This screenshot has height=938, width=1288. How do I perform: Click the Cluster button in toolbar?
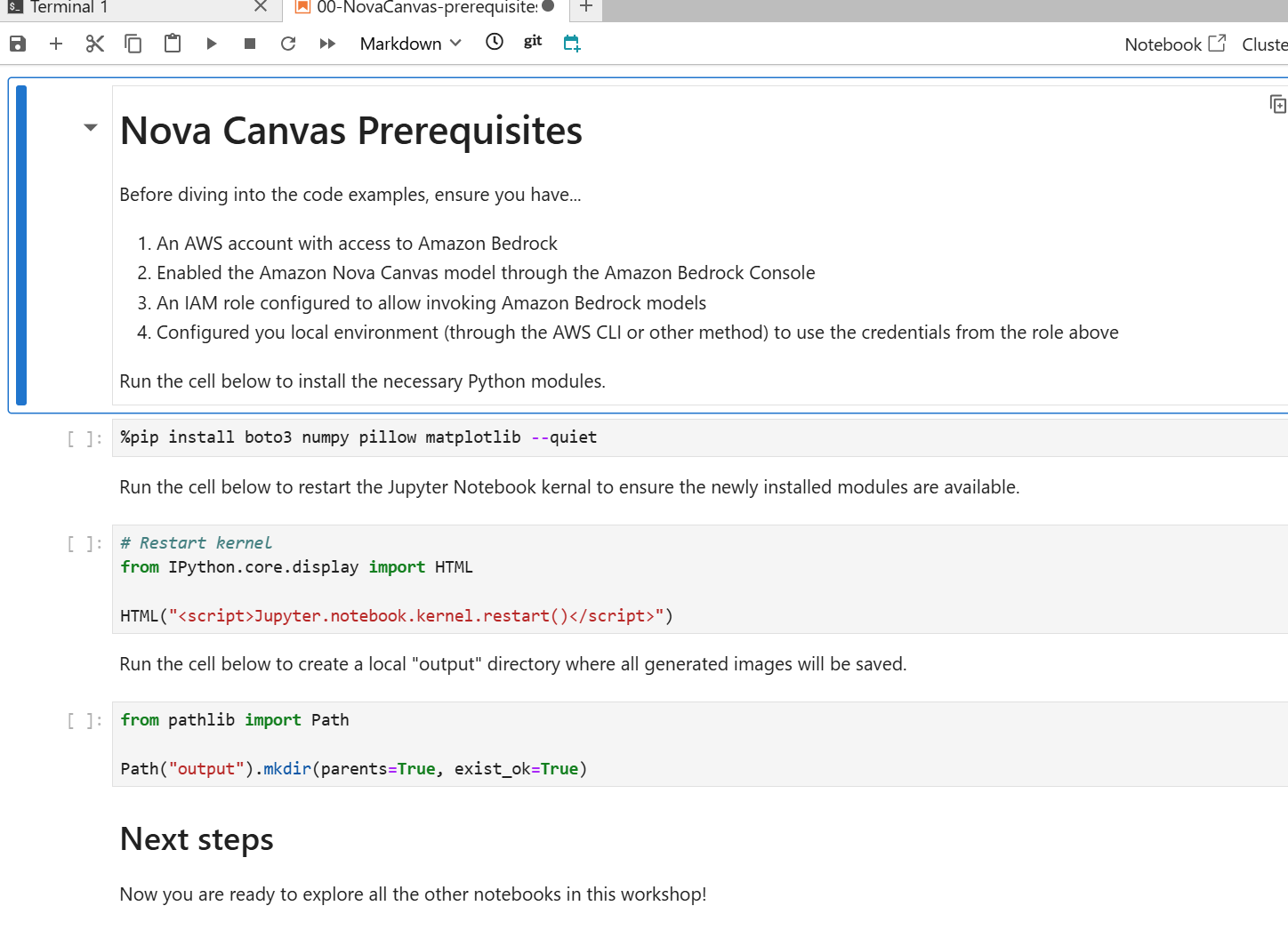point(1265,44)
